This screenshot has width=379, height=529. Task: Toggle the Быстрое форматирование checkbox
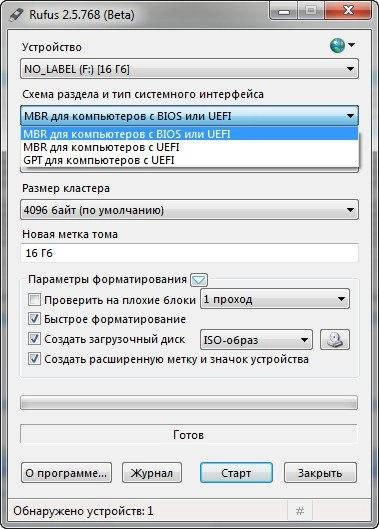(34, 319)
